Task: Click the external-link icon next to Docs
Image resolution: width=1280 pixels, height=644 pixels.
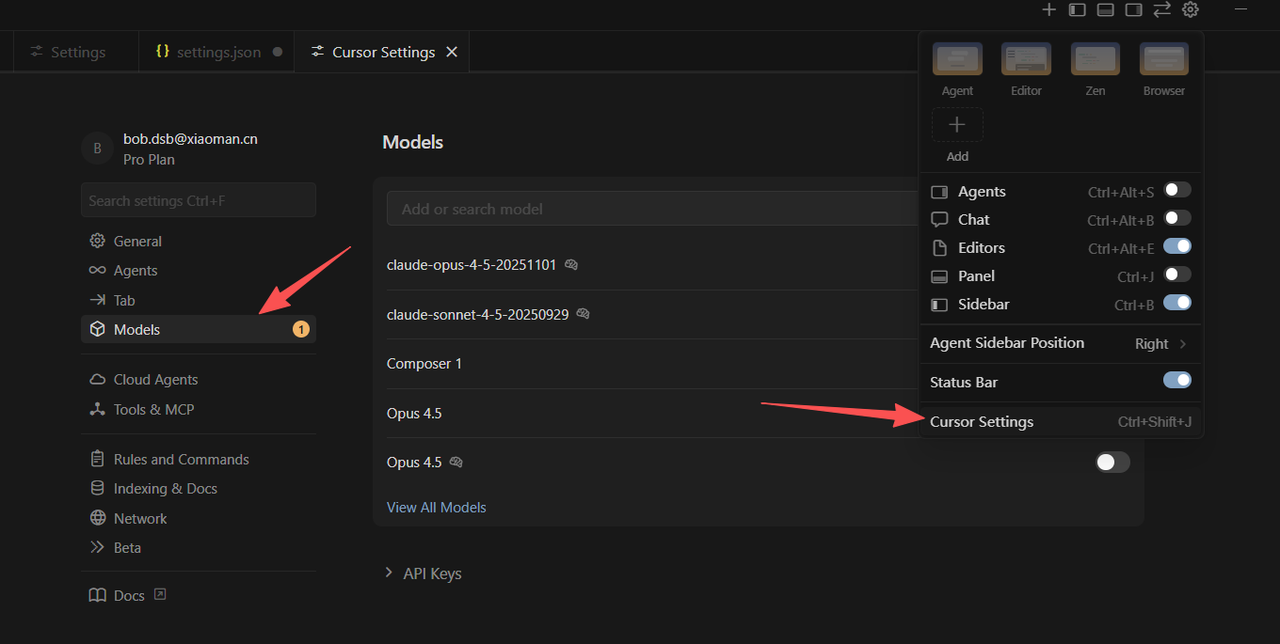Action: [160, 594]
